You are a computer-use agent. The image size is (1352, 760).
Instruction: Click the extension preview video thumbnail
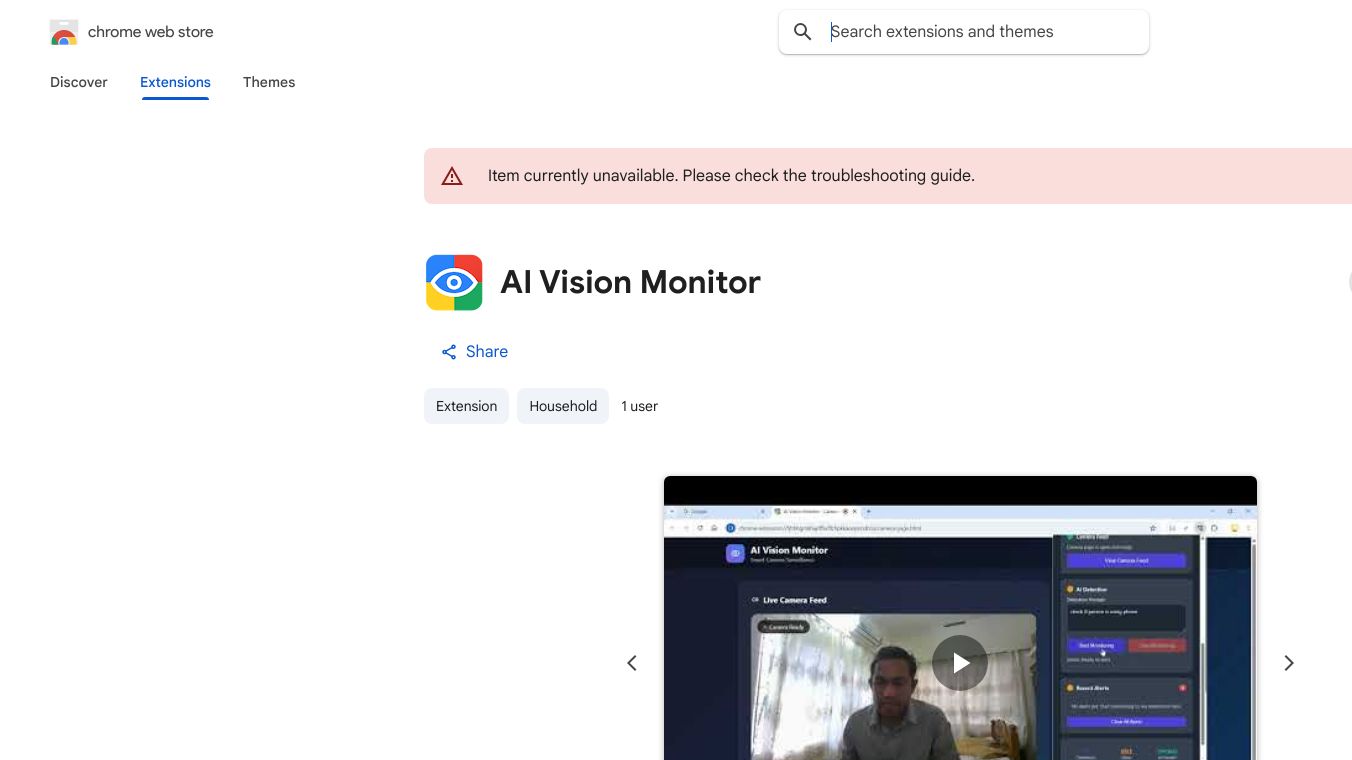pos(960,618)
